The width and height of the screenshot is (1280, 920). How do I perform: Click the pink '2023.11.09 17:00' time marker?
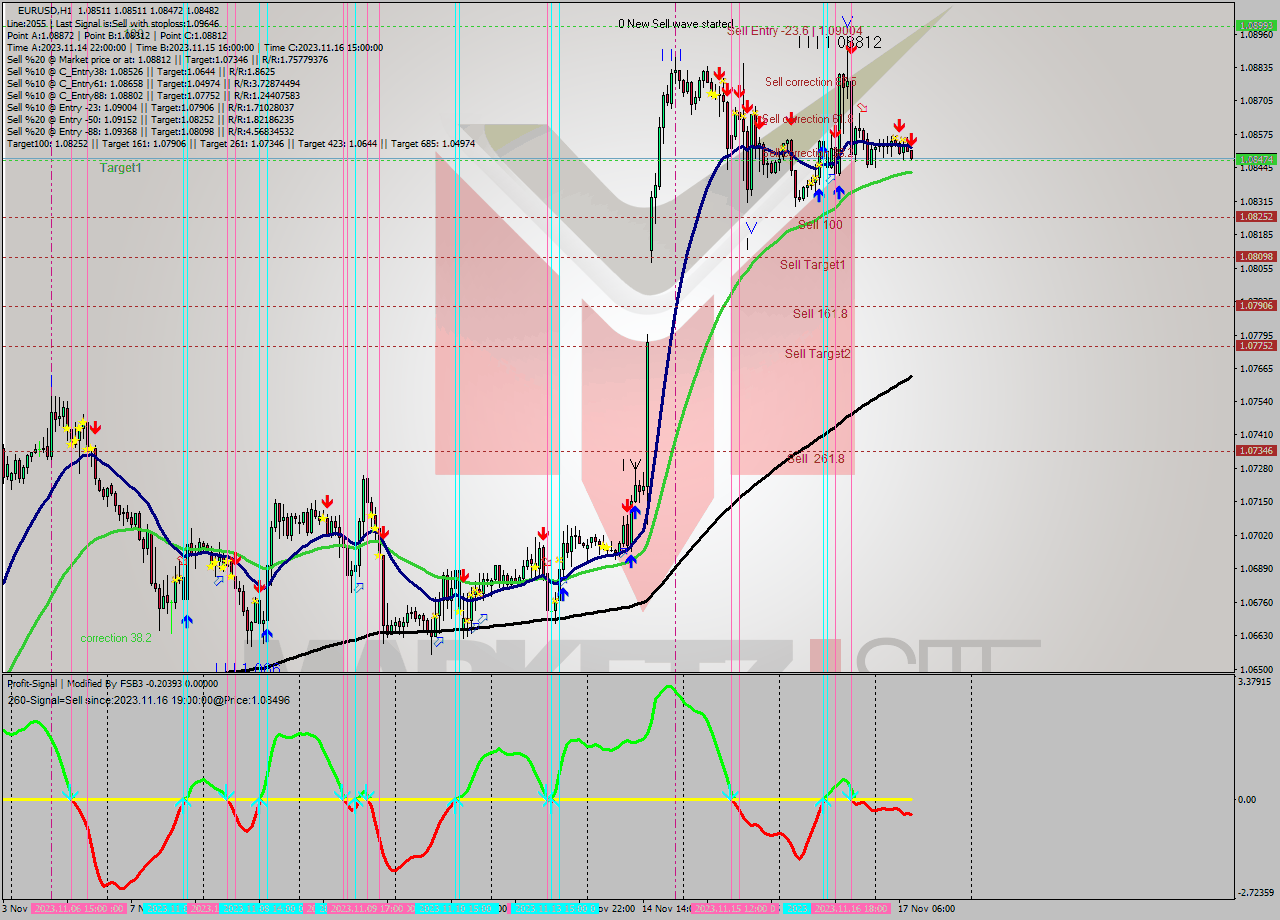pyautogui.click(x=372, y=909)
